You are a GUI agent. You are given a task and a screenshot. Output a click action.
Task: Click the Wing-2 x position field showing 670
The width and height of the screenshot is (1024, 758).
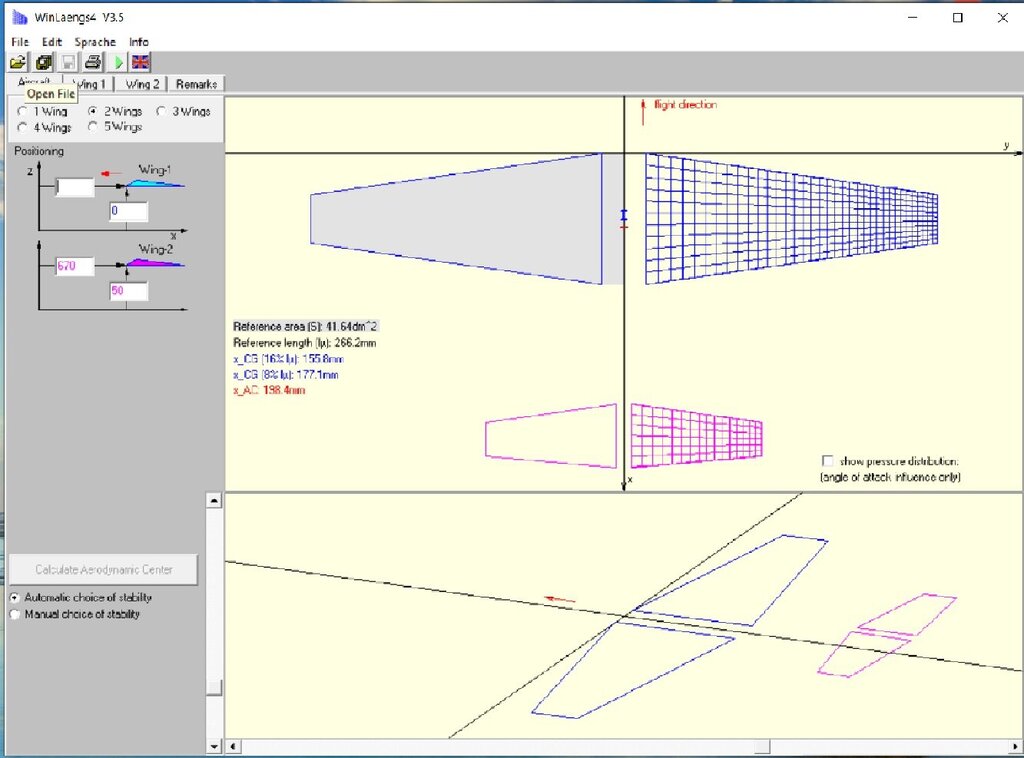(74, 266)
